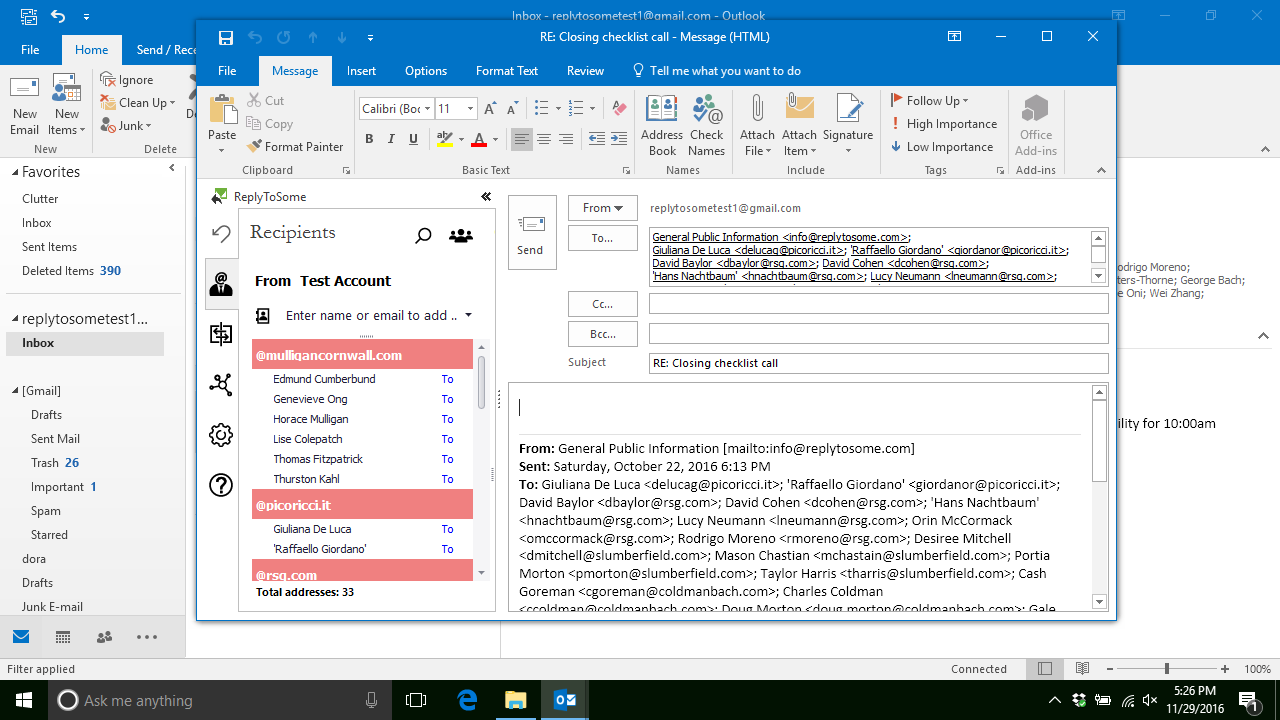1280x720 pixels.
Task: Open the font name dropdown
Action: [428, 108]
